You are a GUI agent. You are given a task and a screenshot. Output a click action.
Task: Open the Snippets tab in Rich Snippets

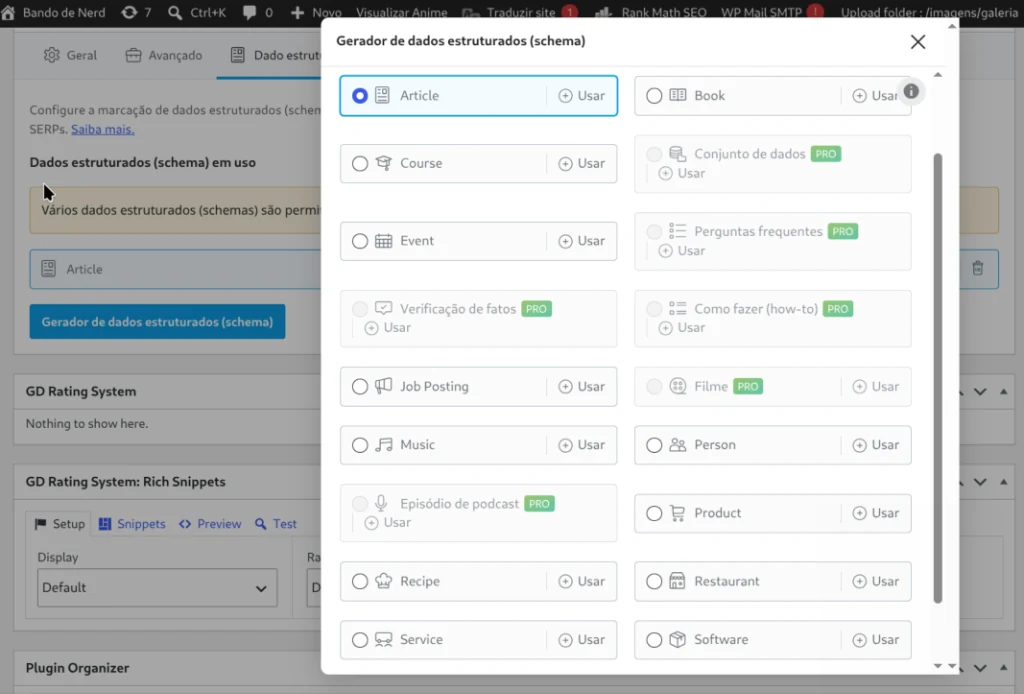coord(132,524)
